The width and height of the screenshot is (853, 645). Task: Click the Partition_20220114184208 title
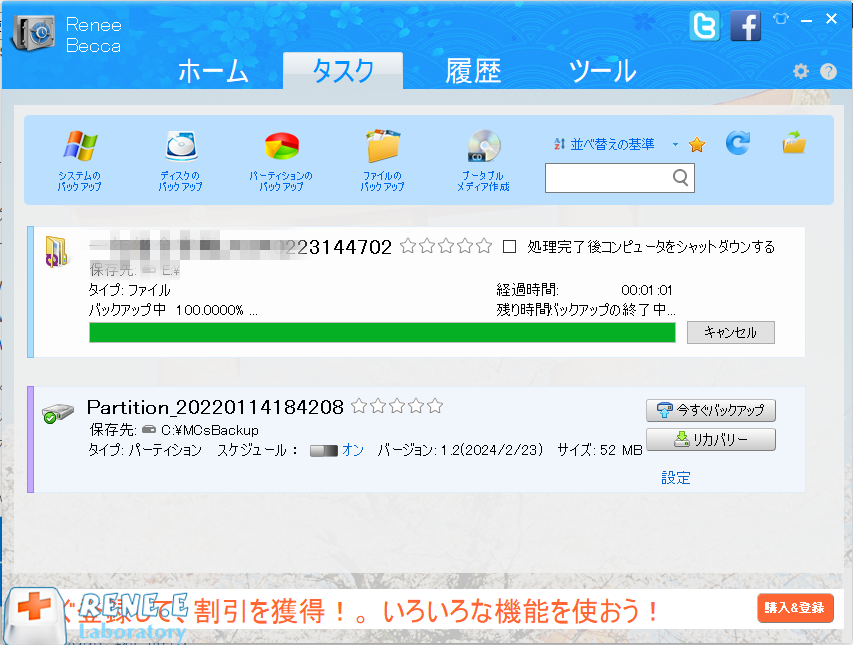(215, 407)
